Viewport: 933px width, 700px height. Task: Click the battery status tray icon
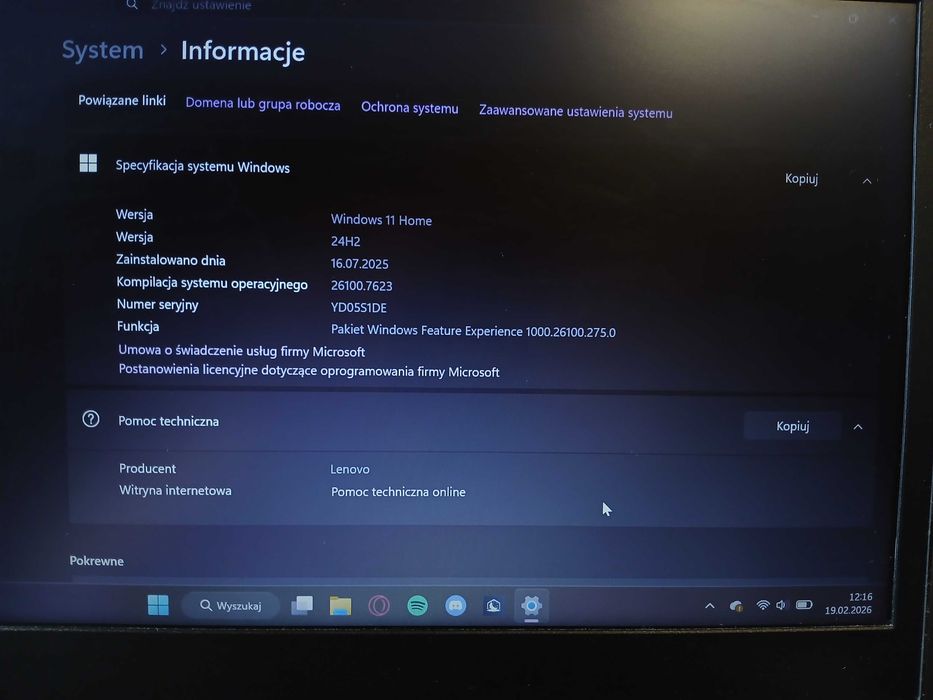(x=804, y=605)
